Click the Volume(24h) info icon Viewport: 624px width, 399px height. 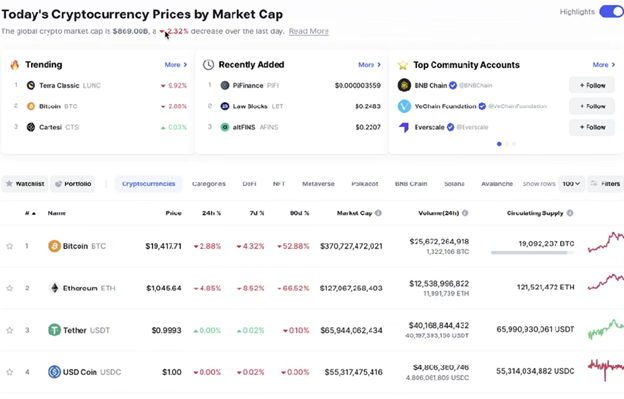465,213
